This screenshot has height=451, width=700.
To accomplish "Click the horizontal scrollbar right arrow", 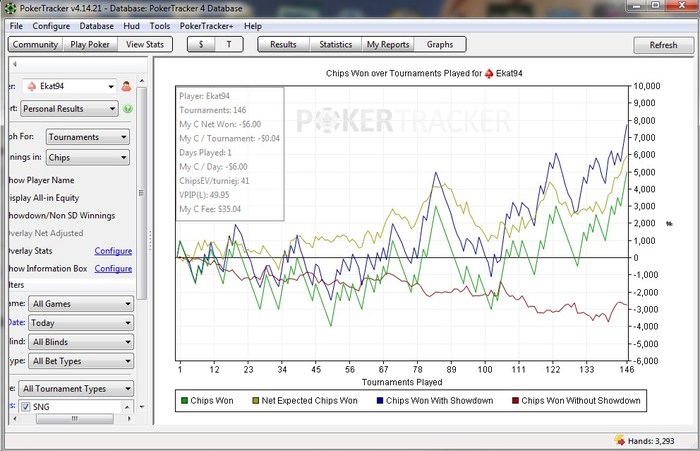I will [129, 419].
